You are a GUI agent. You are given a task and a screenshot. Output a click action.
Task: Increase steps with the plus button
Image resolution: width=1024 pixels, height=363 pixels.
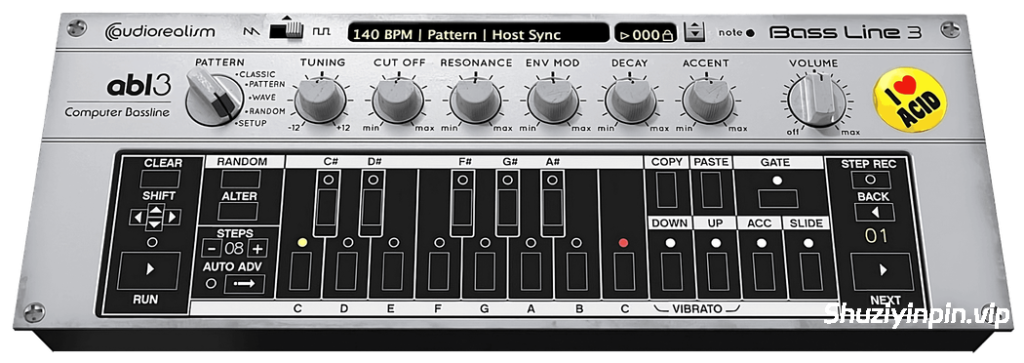(258, 248)
